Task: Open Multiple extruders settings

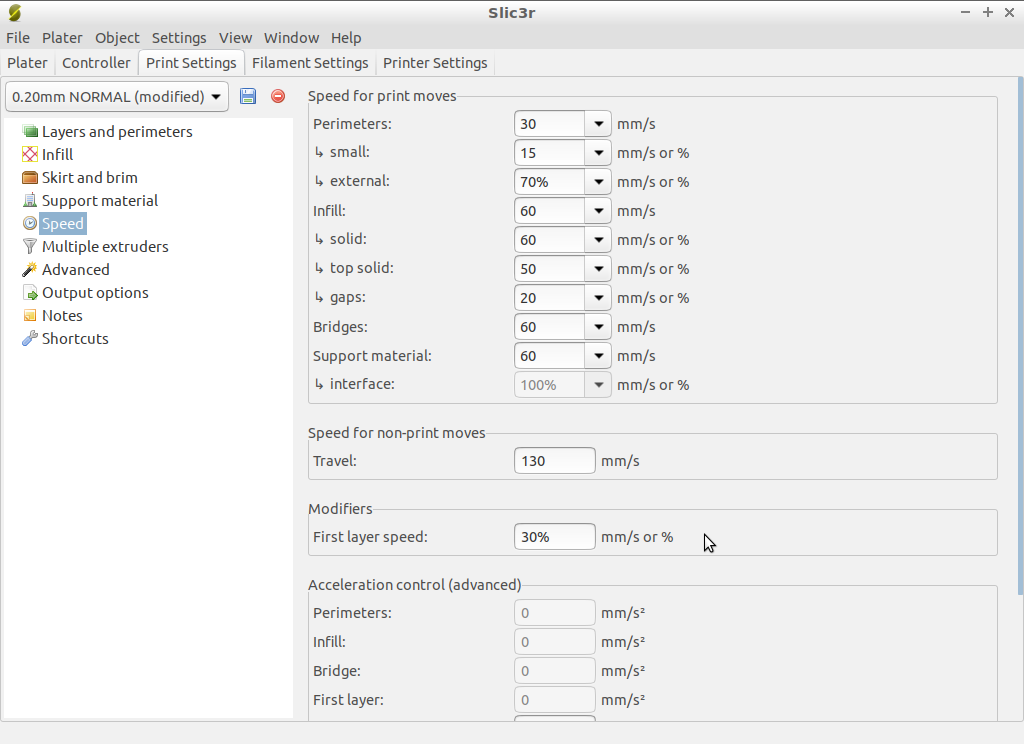Action: (105, 246)
